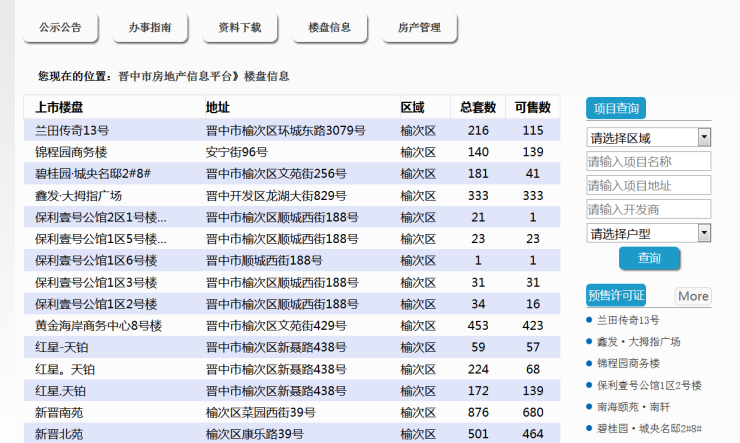Select table row 鑫发·大拇指广场

pos(292,195)
